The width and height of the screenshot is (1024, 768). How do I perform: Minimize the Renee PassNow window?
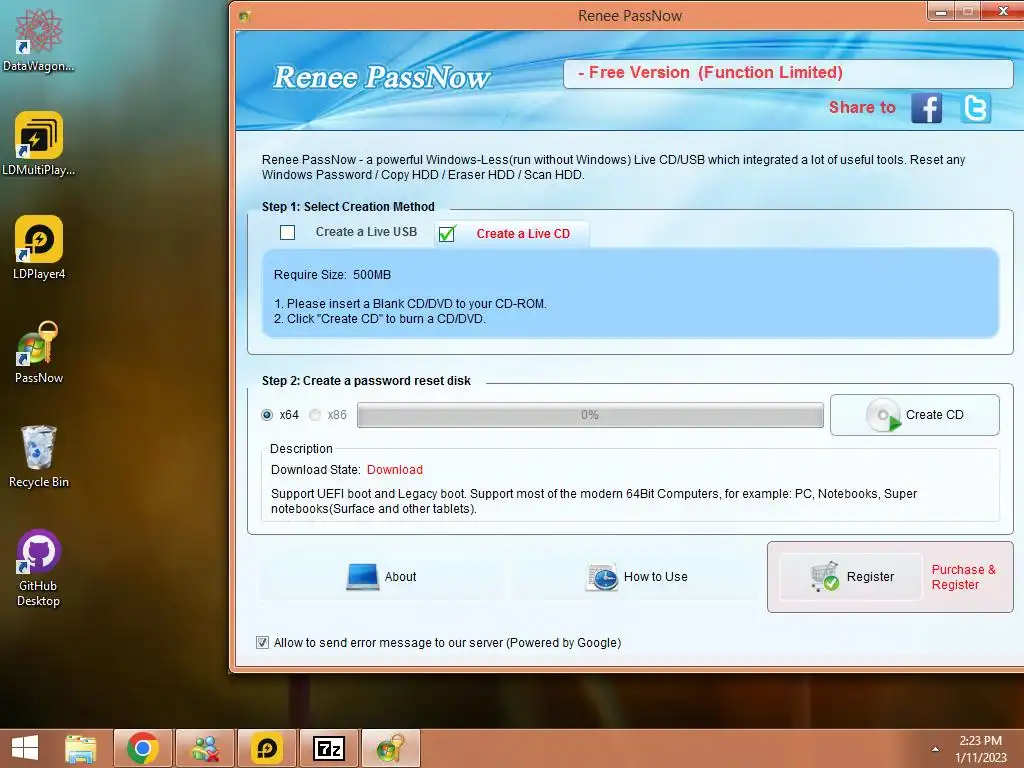pyautogui.click(x=940, y=11)
